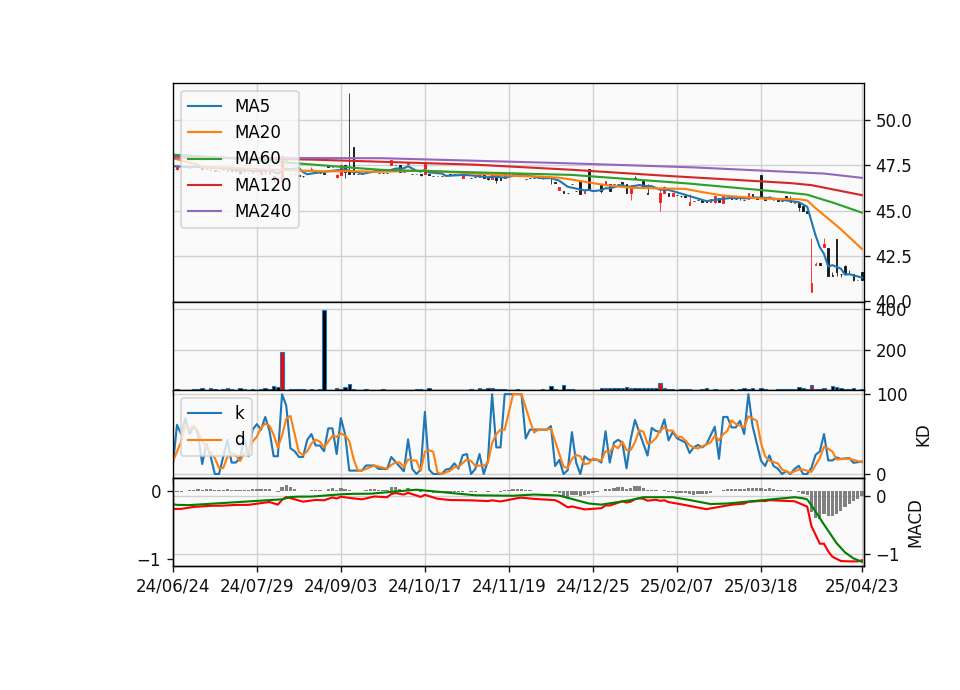Click the MACD axis title
Viewport: 960px width, 690px height.
pyautogui.click(x=915, y=524)
